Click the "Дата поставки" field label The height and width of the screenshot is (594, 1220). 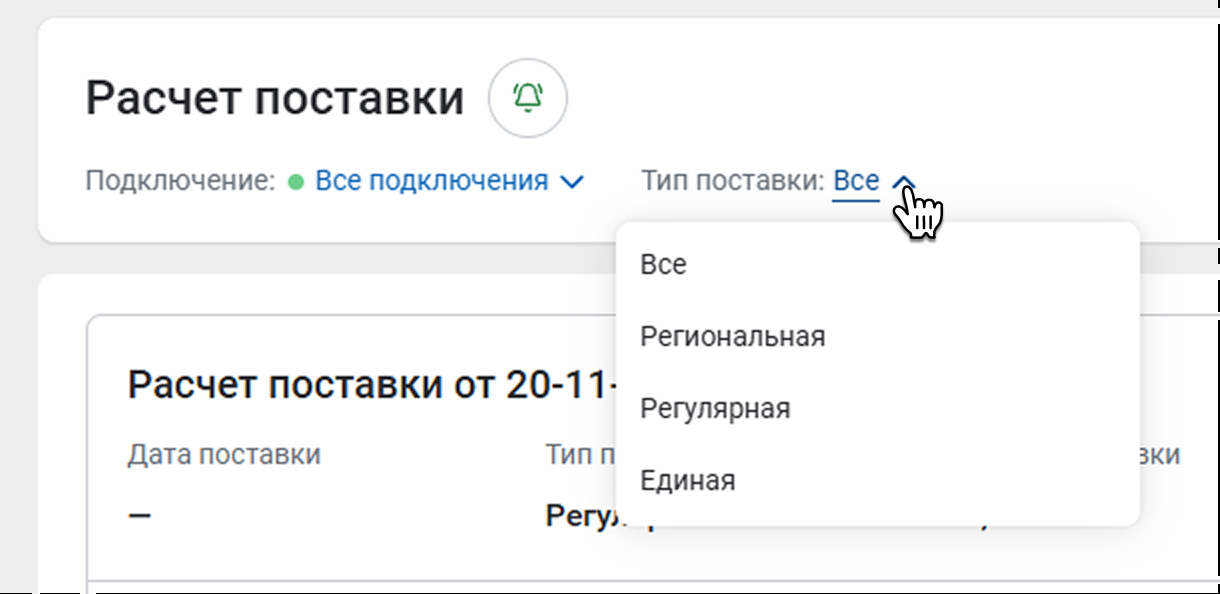tap(224, 454)
